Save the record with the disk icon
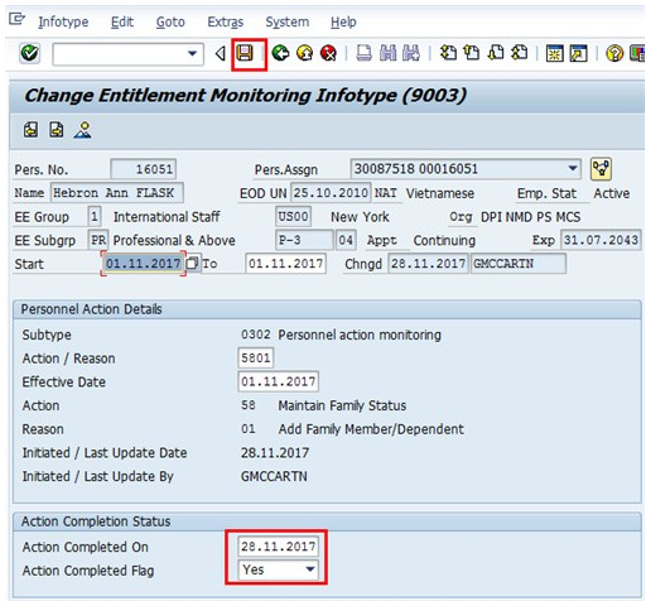645x603 pixels. pyautogui.click(x=245, y=53)
